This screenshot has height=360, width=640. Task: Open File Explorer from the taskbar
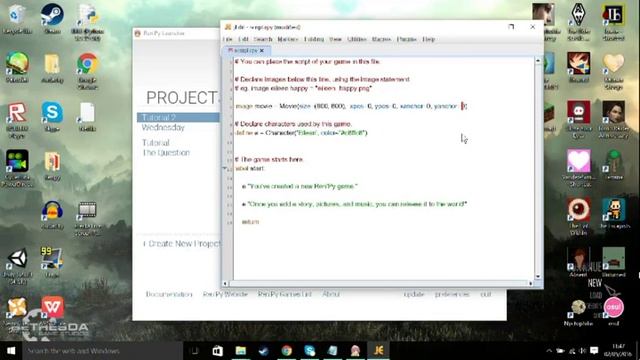coord(240,351)
